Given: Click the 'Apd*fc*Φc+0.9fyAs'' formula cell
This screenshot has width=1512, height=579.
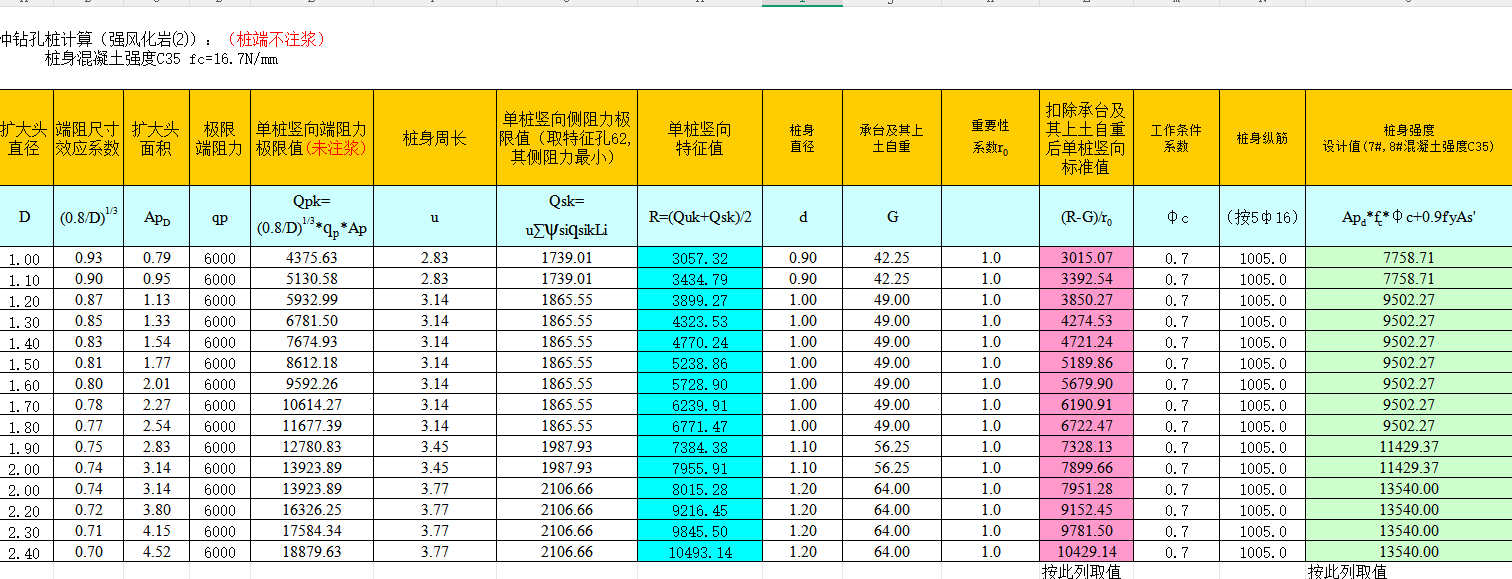Looking at the screenshot, I should click(1408, 216).
